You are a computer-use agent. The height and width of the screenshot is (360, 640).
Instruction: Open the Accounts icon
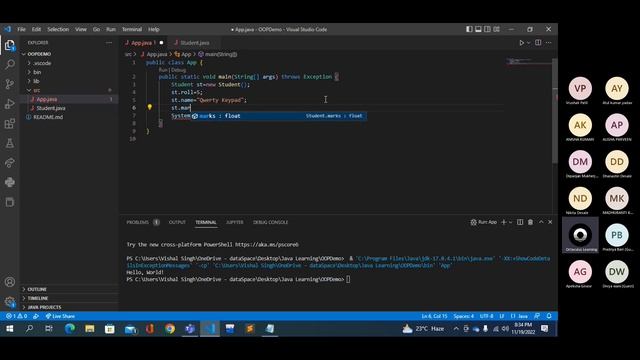pos(10,282)
